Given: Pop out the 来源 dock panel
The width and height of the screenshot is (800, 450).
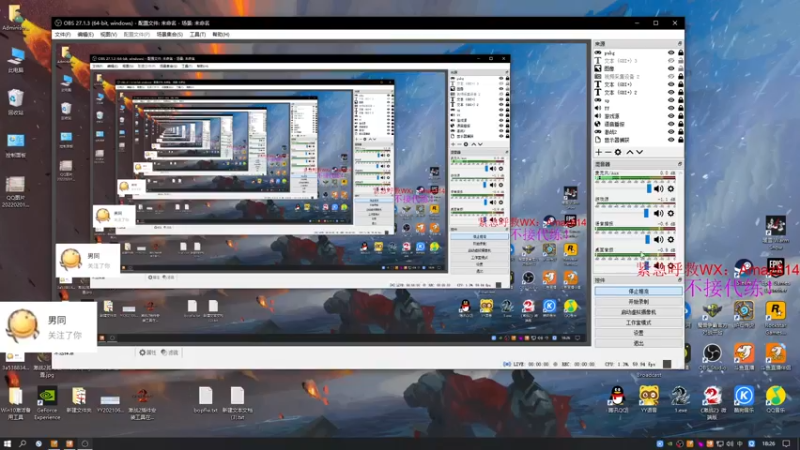Looking at the screenshot, I should [x=680, y=44].
